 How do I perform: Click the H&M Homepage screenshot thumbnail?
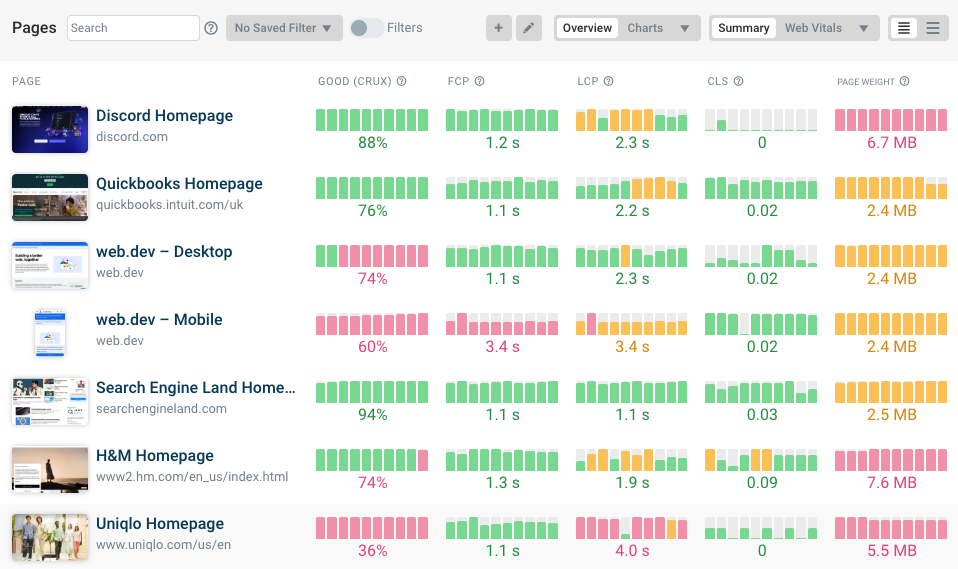click(50, 469)
